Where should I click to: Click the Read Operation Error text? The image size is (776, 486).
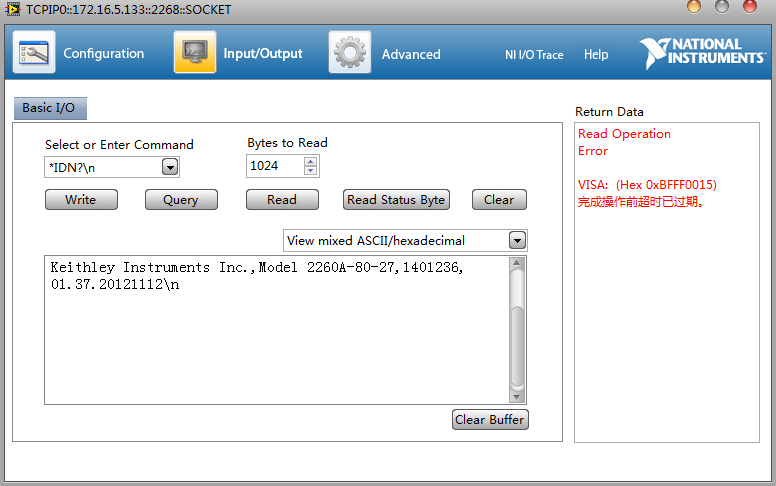point(624,143)
